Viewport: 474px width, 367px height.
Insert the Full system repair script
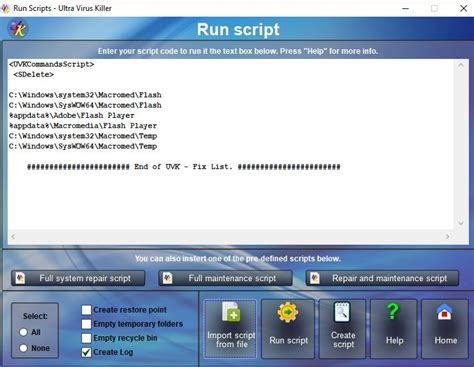pyautogui.click(x=78, y=278)
